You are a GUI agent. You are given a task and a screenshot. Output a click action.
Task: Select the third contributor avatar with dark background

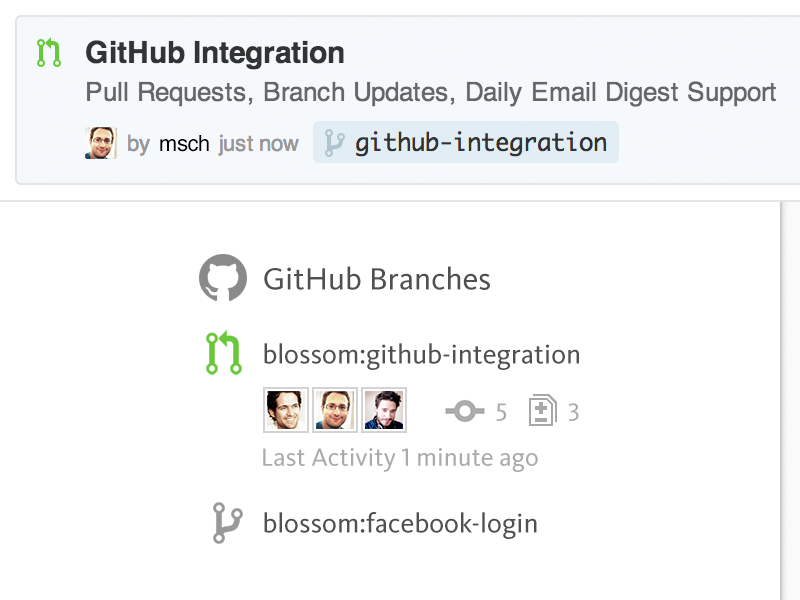point(384,410)
